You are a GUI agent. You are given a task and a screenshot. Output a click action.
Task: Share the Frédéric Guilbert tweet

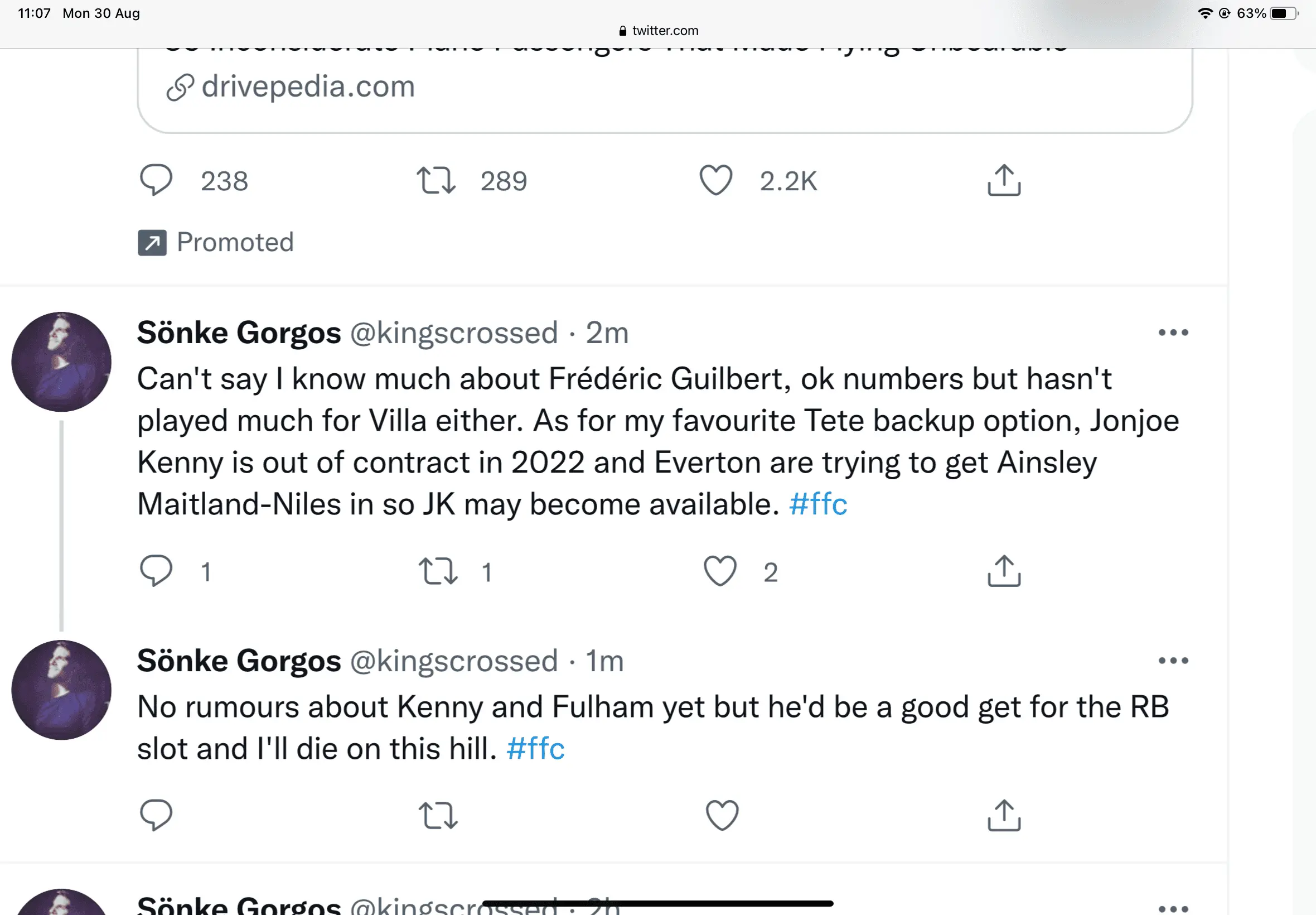coord(1004,571)
